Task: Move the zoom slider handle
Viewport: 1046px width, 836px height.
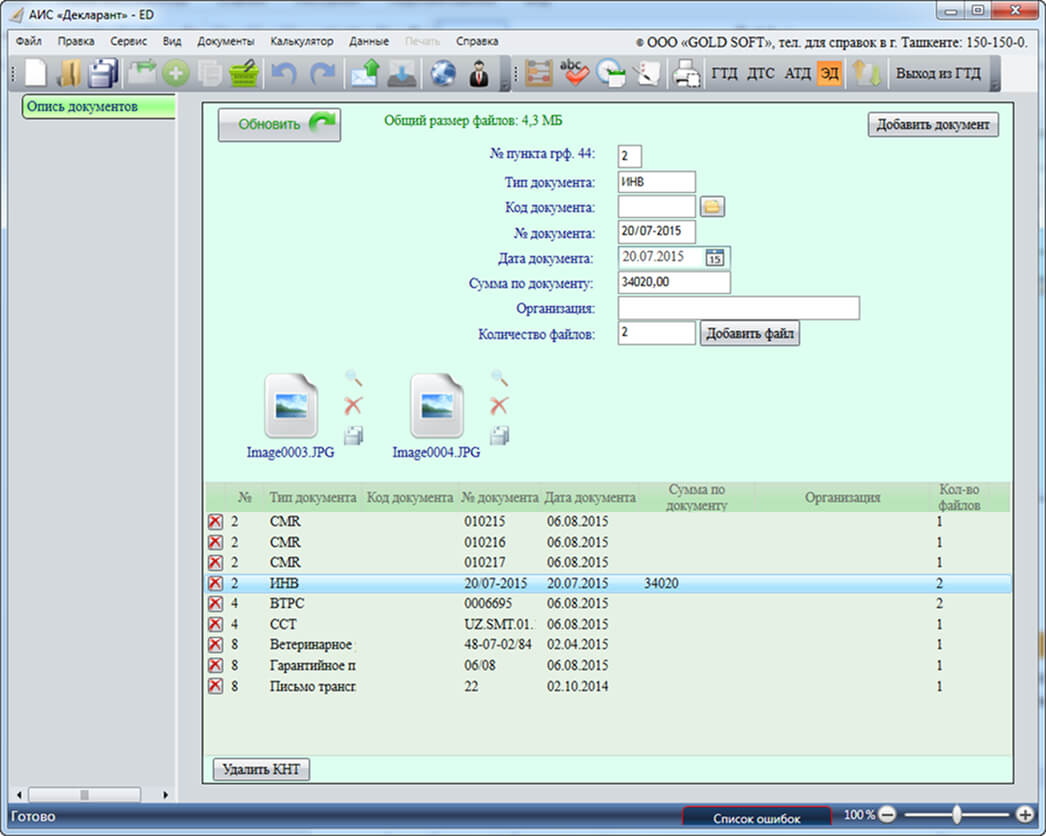Action: coord(957,814)
